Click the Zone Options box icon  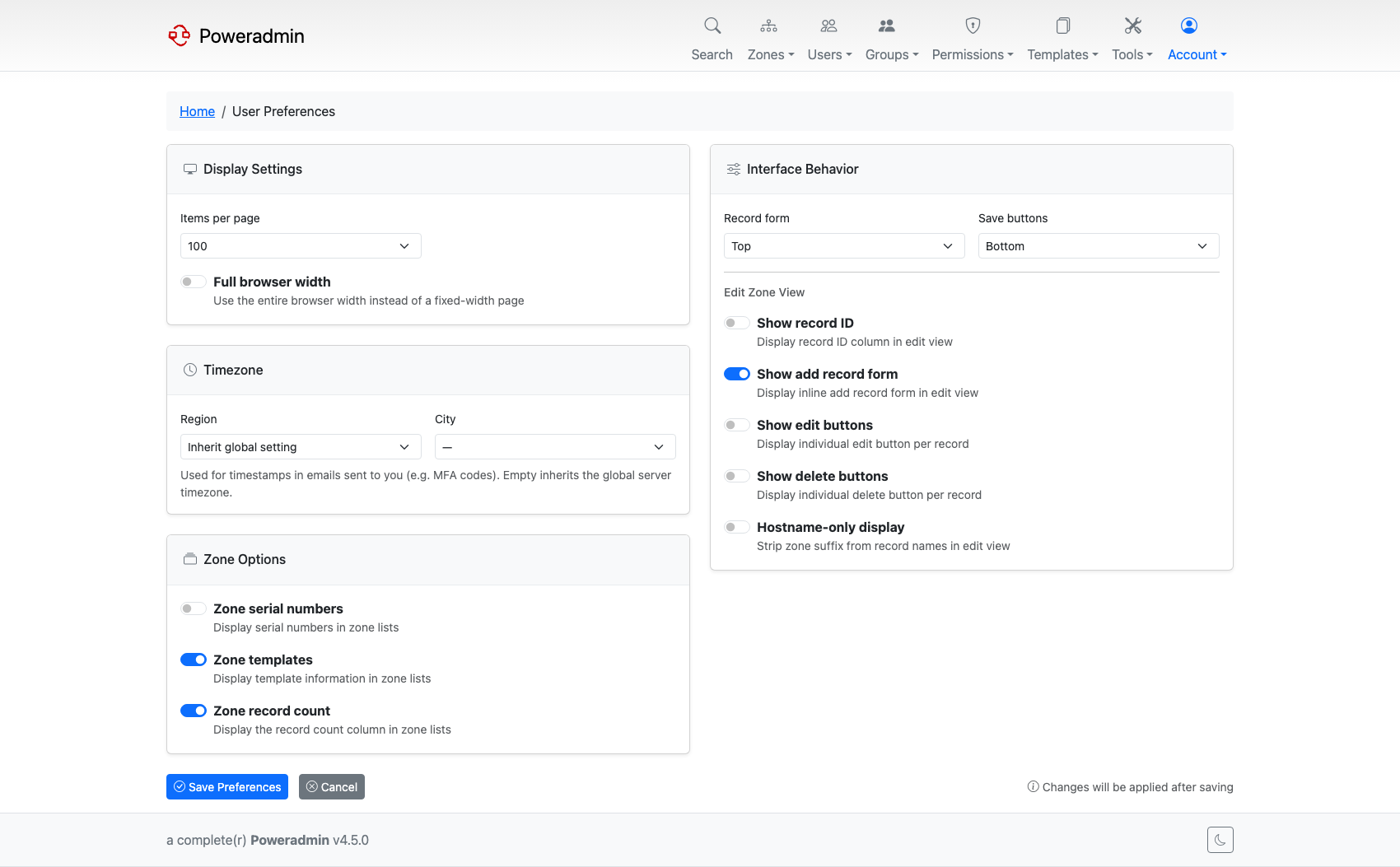coord(190,559)
